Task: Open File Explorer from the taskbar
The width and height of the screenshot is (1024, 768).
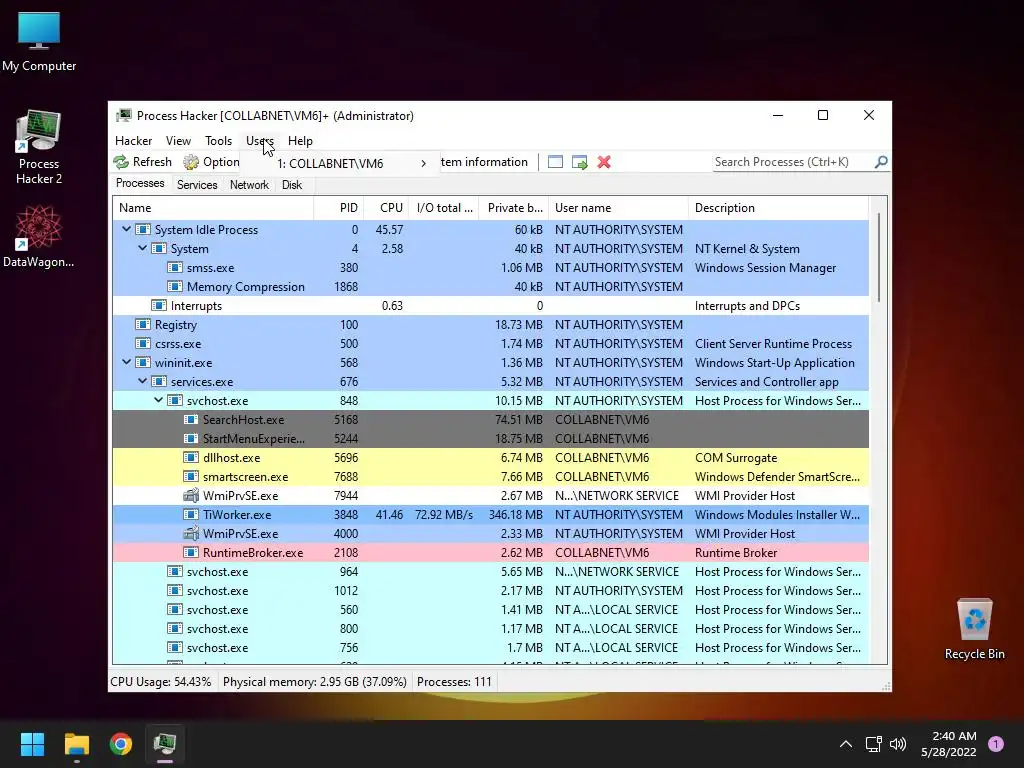Action: 76,744
